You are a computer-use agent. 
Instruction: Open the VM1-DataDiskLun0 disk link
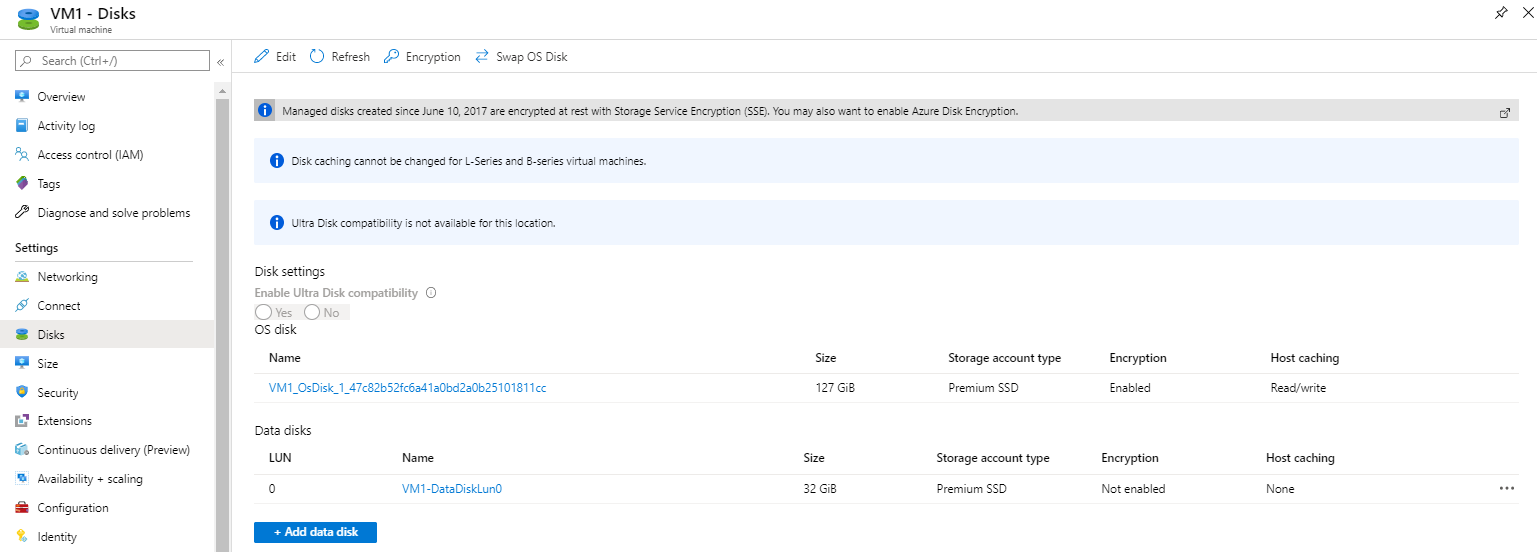point(452,489)
